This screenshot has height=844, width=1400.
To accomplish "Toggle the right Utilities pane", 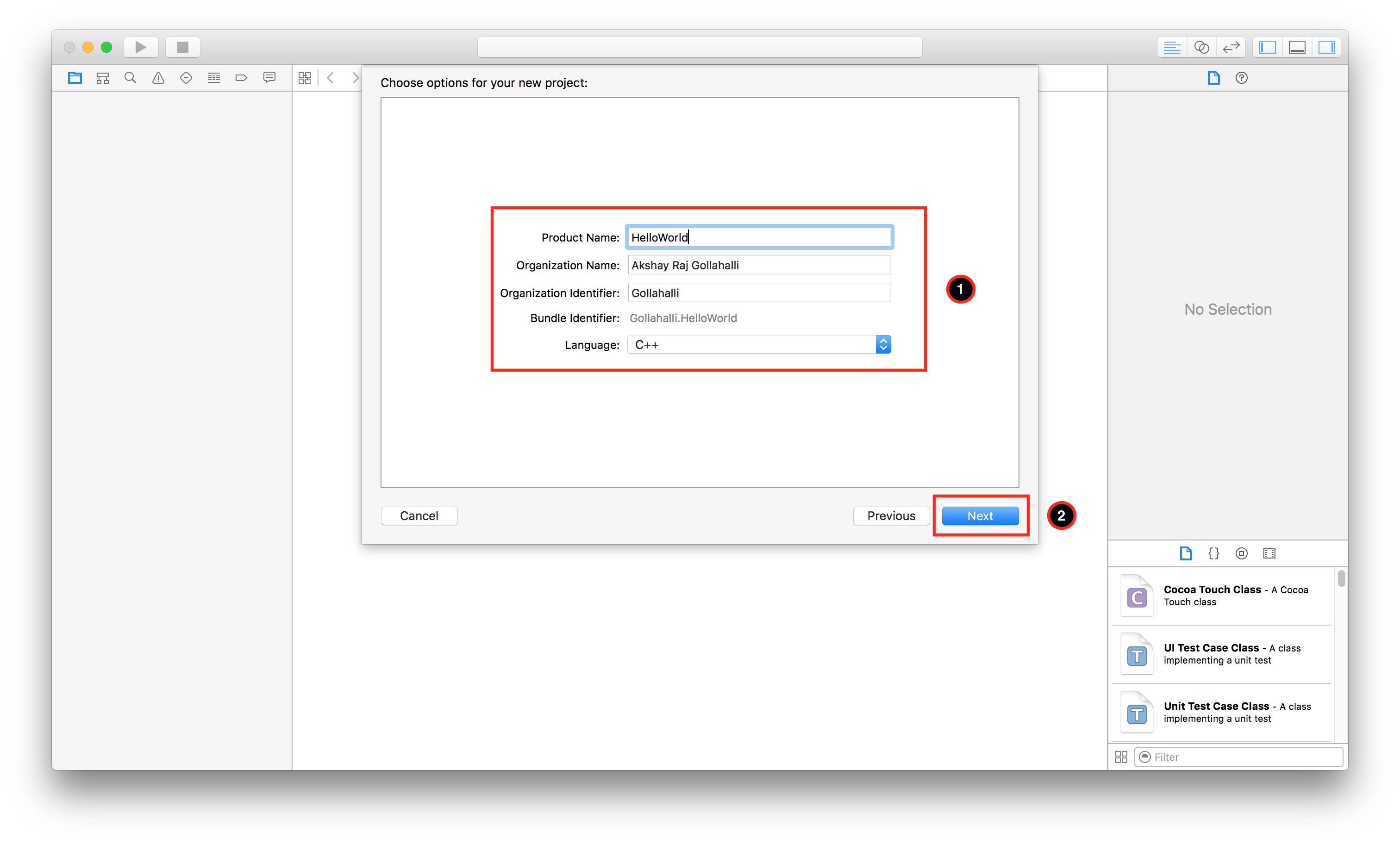I will 1326,47.
